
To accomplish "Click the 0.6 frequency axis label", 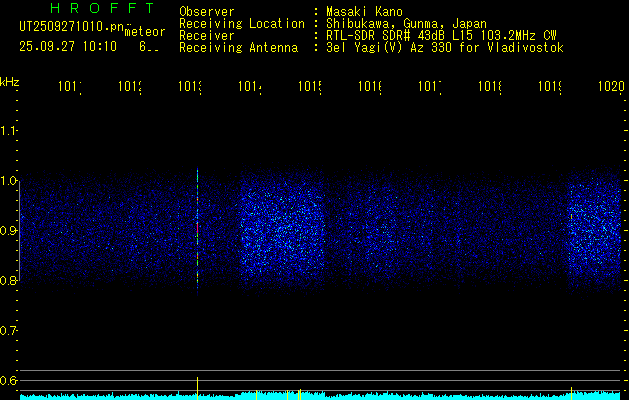I will (8, 380).
